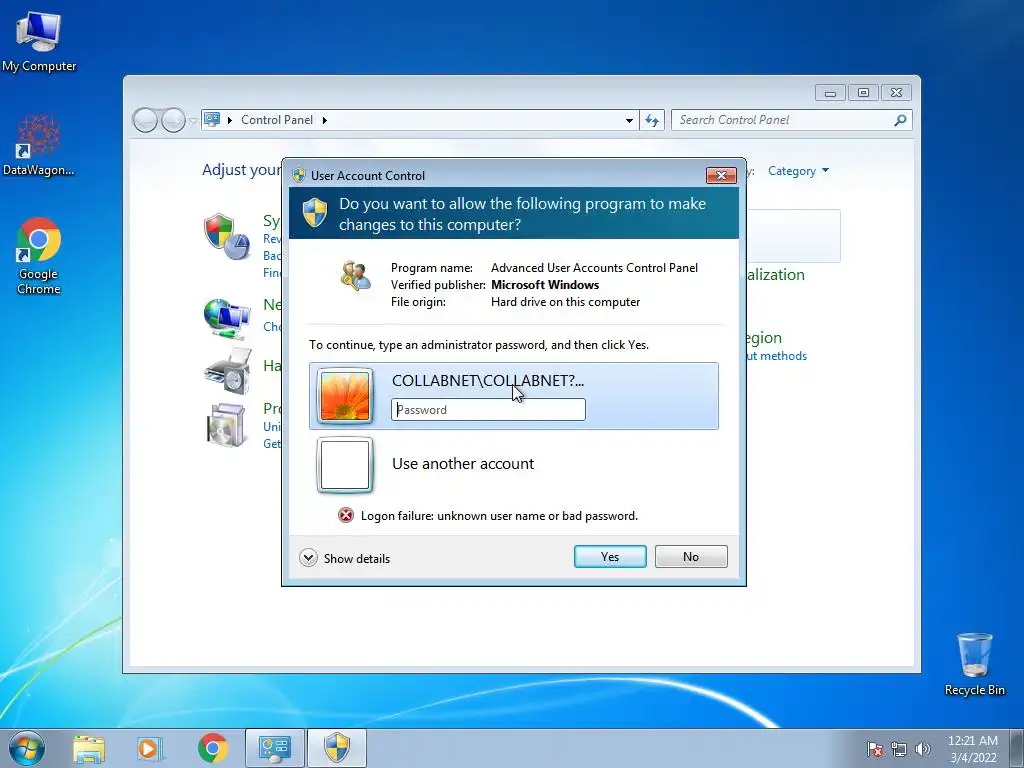Screen dimensions: 1024x768
Task: Click the Programs disc box icon
Action: coord(227,425)
